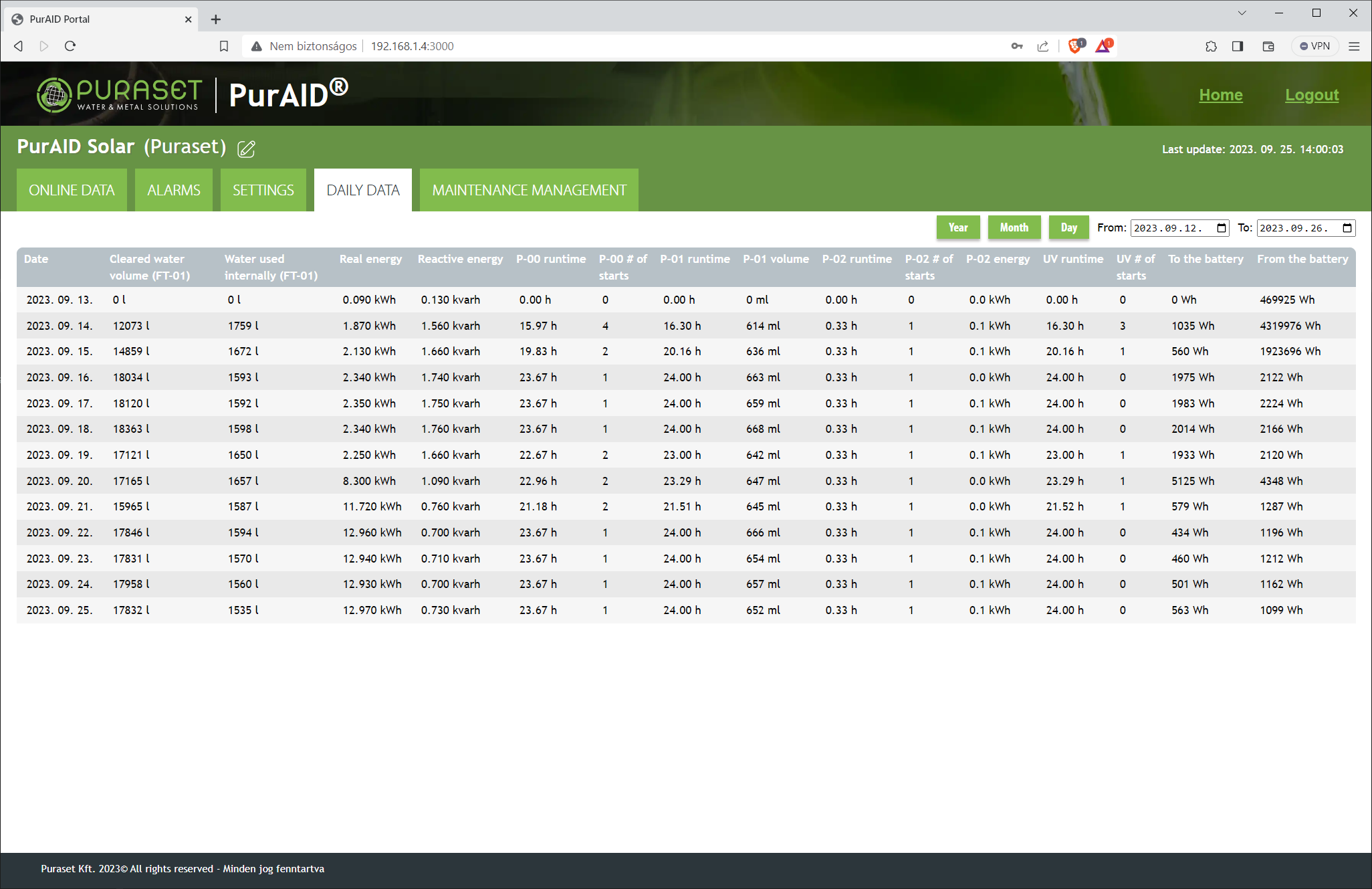This screenshot has width=1372, height=889.
Task: Click the Logout link
Action: (1311, 95)
